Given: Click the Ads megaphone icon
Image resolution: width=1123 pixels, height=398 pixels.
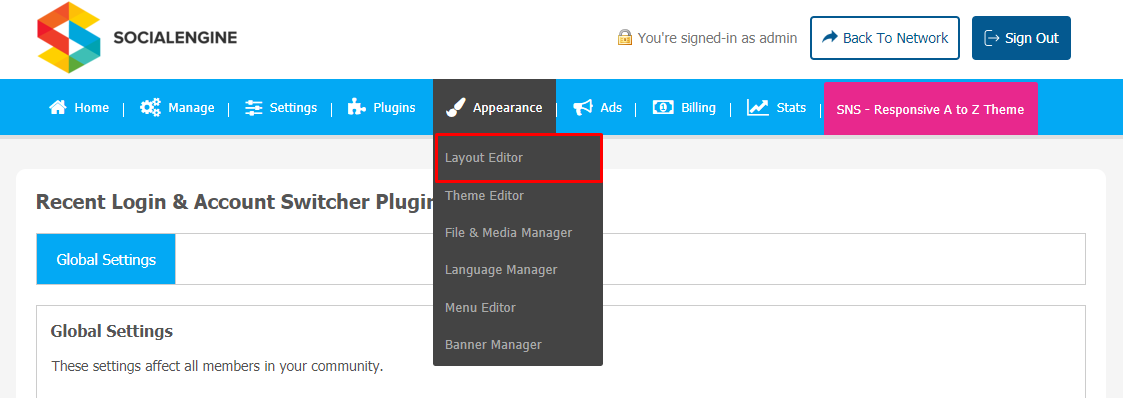Looking at the screenshot, I should click(x=582, y=107).
